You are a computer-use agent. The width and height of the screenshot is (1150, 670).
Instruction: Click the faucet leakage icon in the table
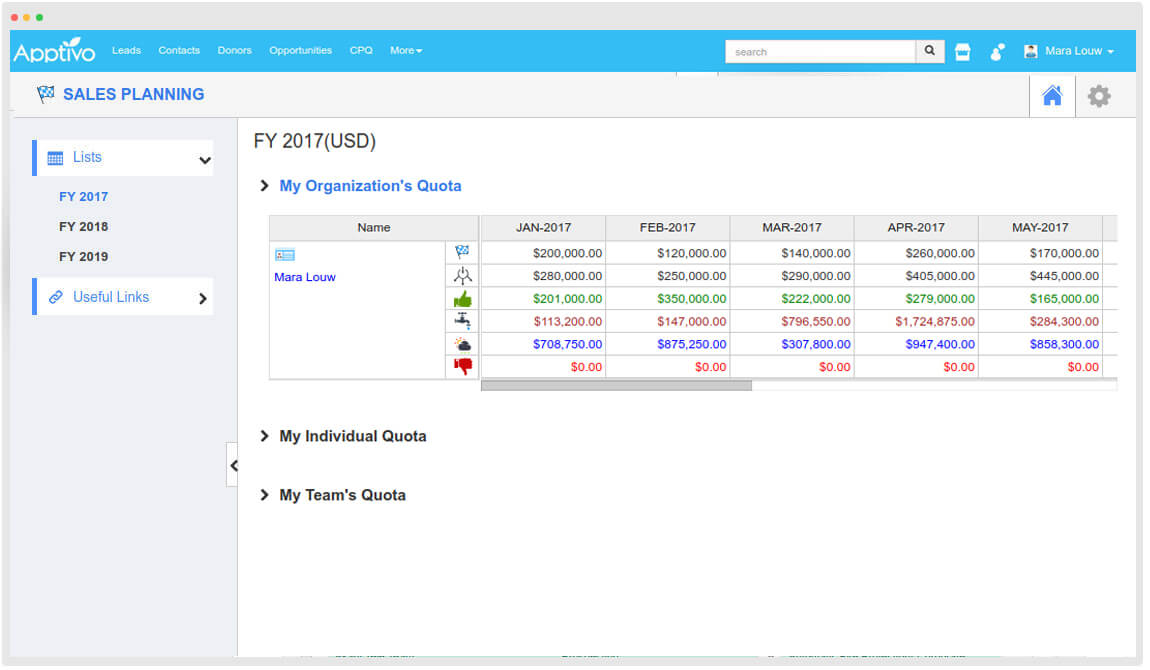(x=462, y=321)
